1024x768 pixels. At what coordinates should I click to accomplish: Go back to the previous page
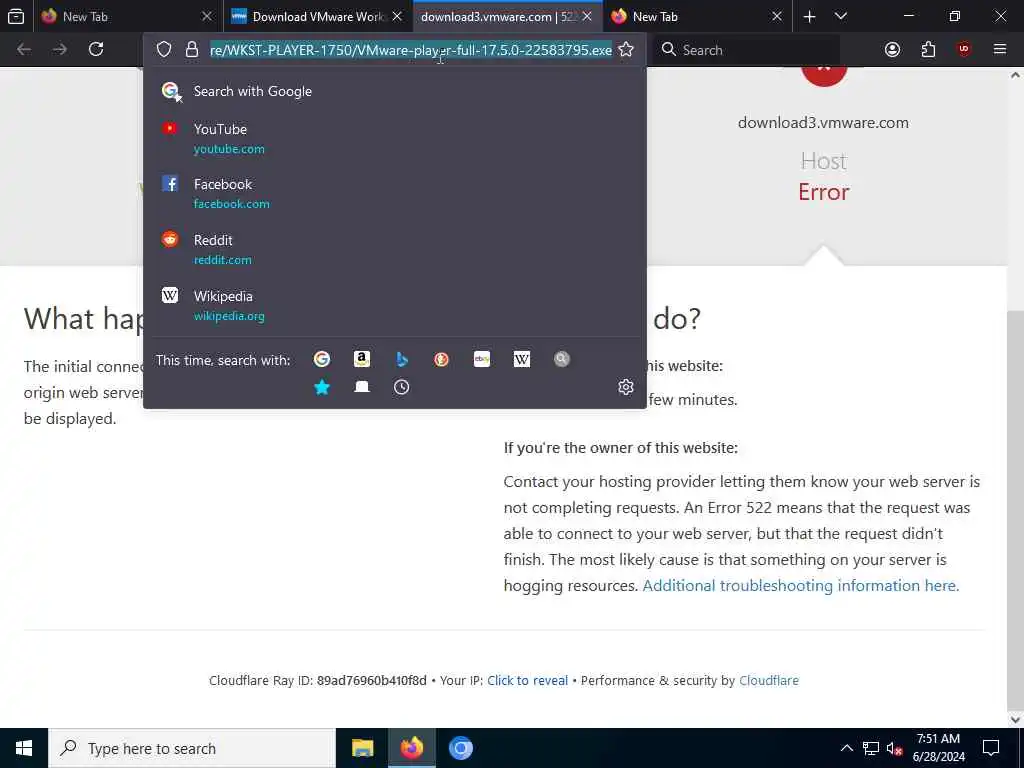[24, 50]
